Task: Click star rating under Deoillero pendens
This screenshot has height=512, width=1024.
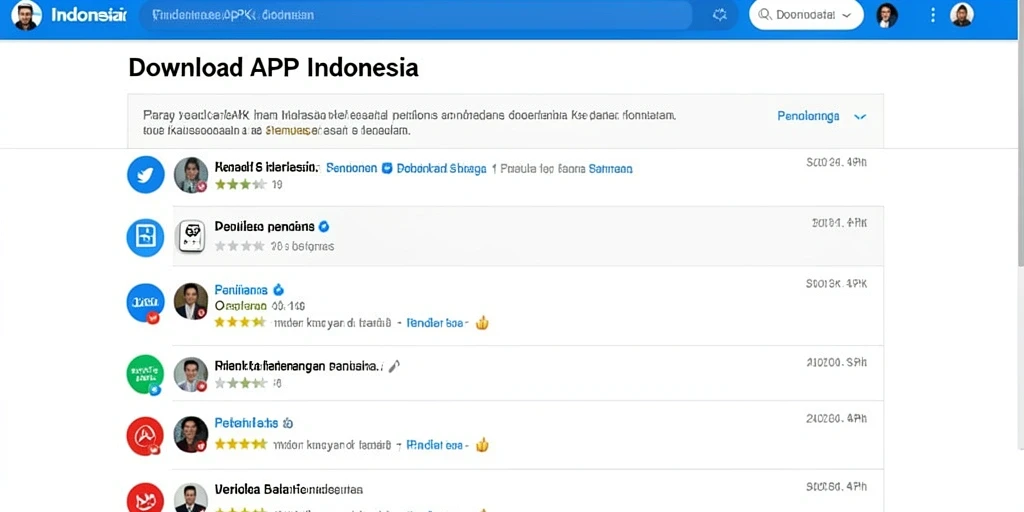Action: tap(240, 246)
